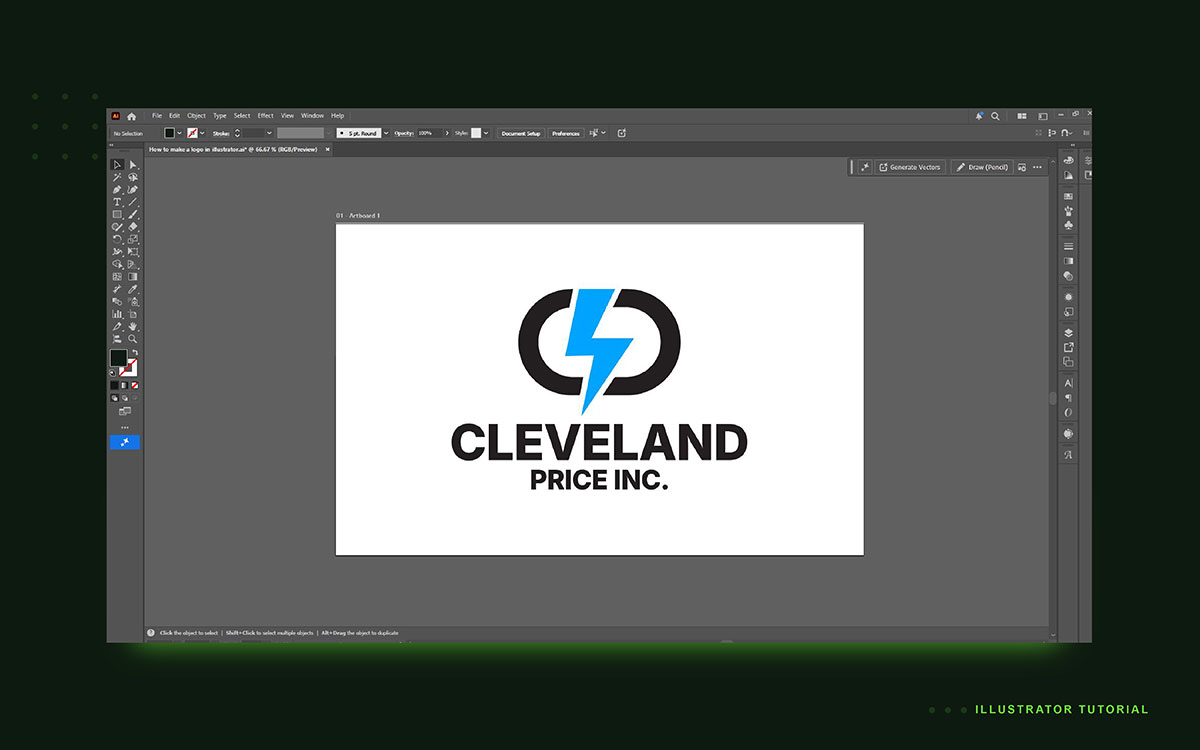Screen dimensions: 1200x750
Task: Open the Color panel palette icon
Action: (x=1069, y=160)
